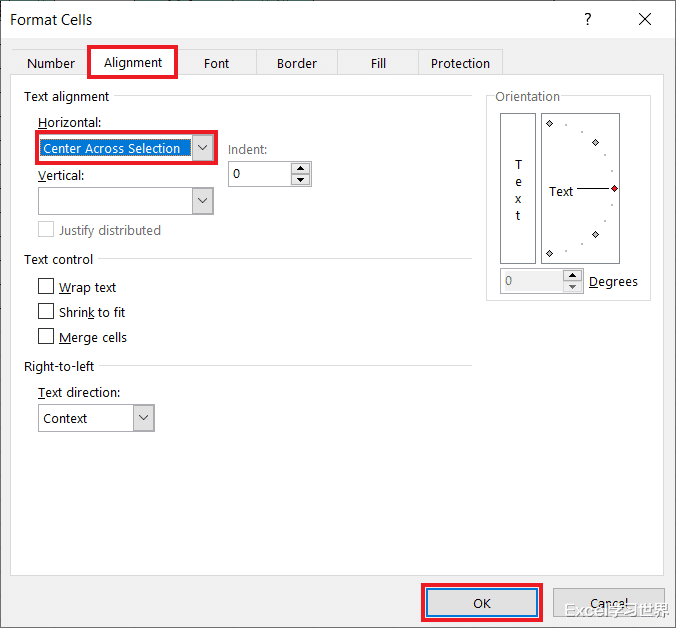
Task: Open the Number tab
Action: pos(51,63)
